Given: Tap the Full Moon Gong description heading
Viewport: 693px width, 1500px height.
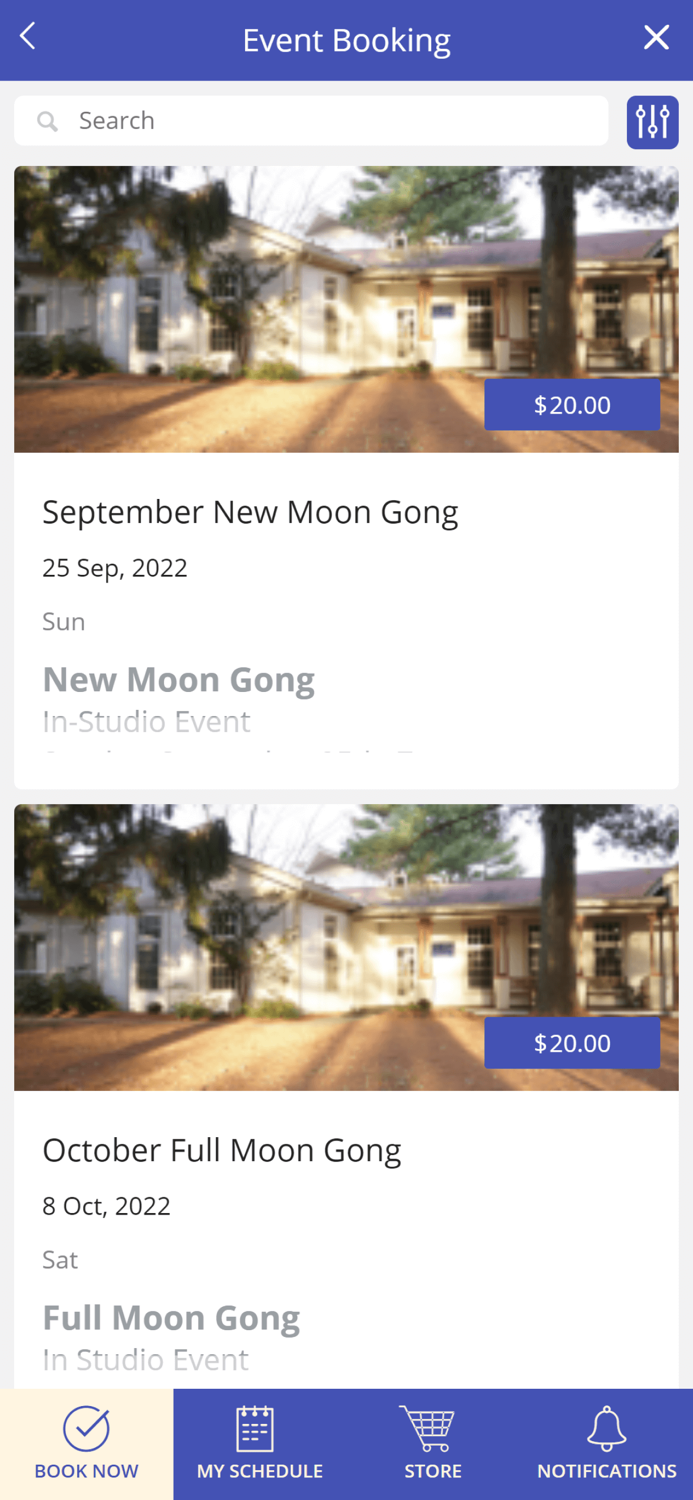Looking at the screenshot, I should 171,1318.
